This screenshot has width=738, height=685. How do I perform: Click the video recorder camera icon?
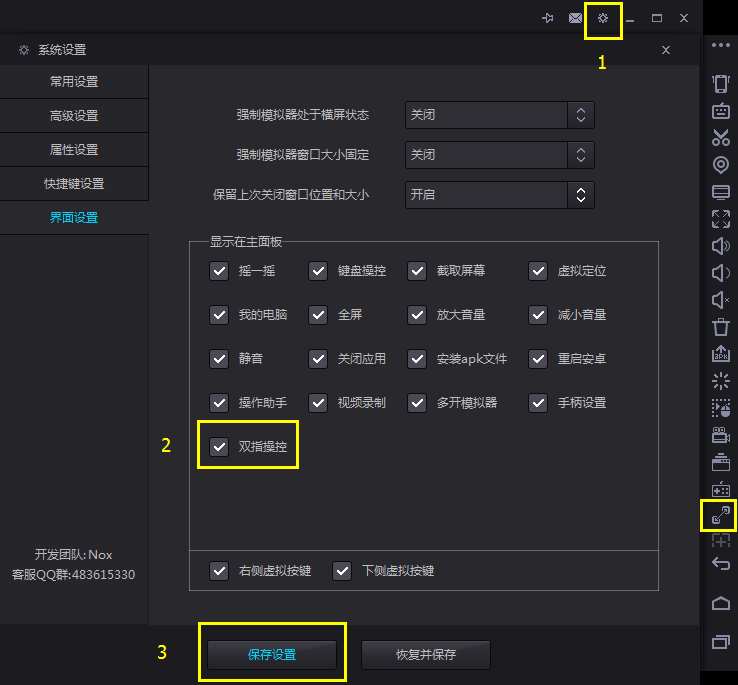[x=721, y=435]
